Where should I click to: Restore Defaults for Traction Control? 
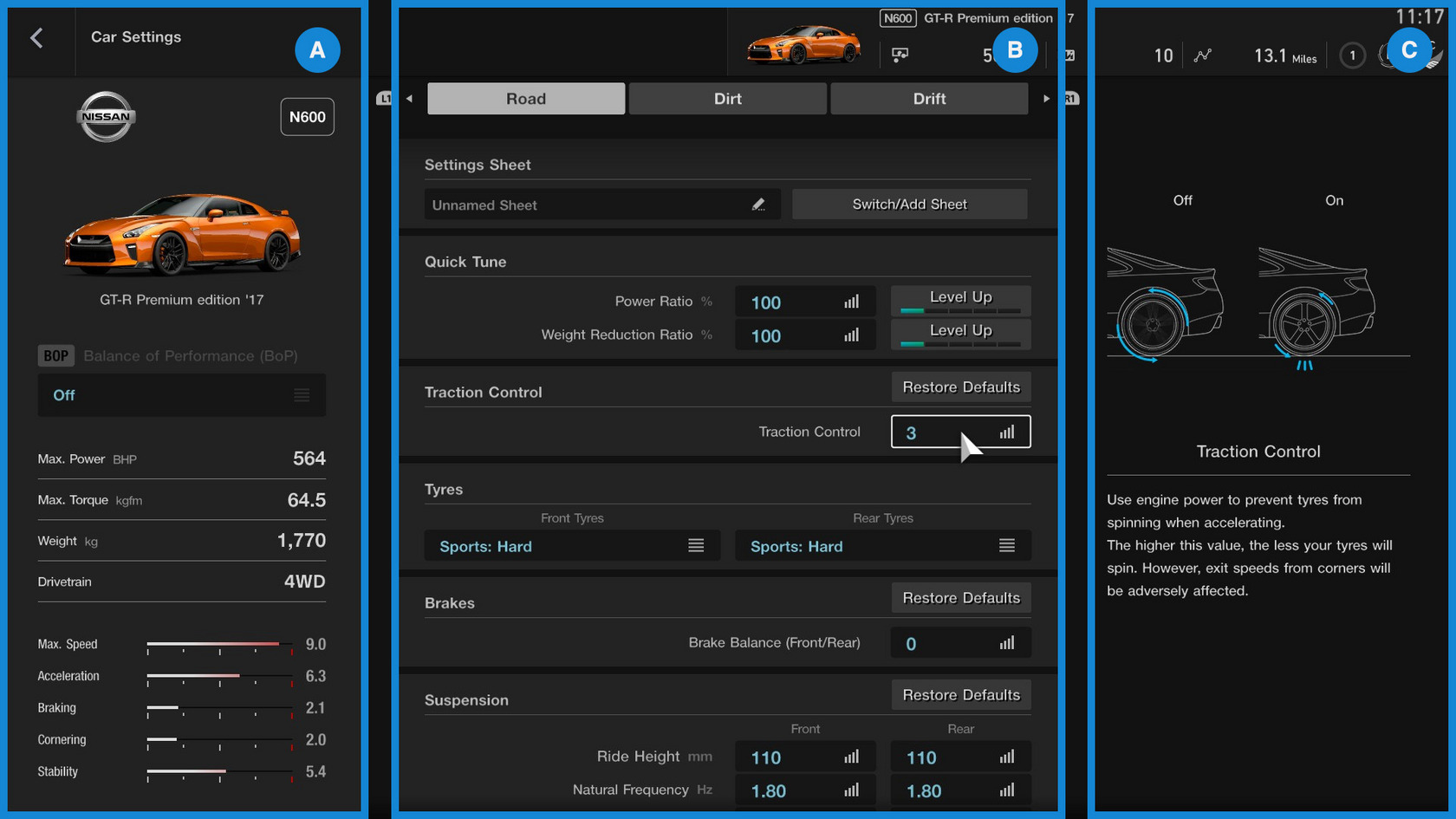[x=960, y=387]
